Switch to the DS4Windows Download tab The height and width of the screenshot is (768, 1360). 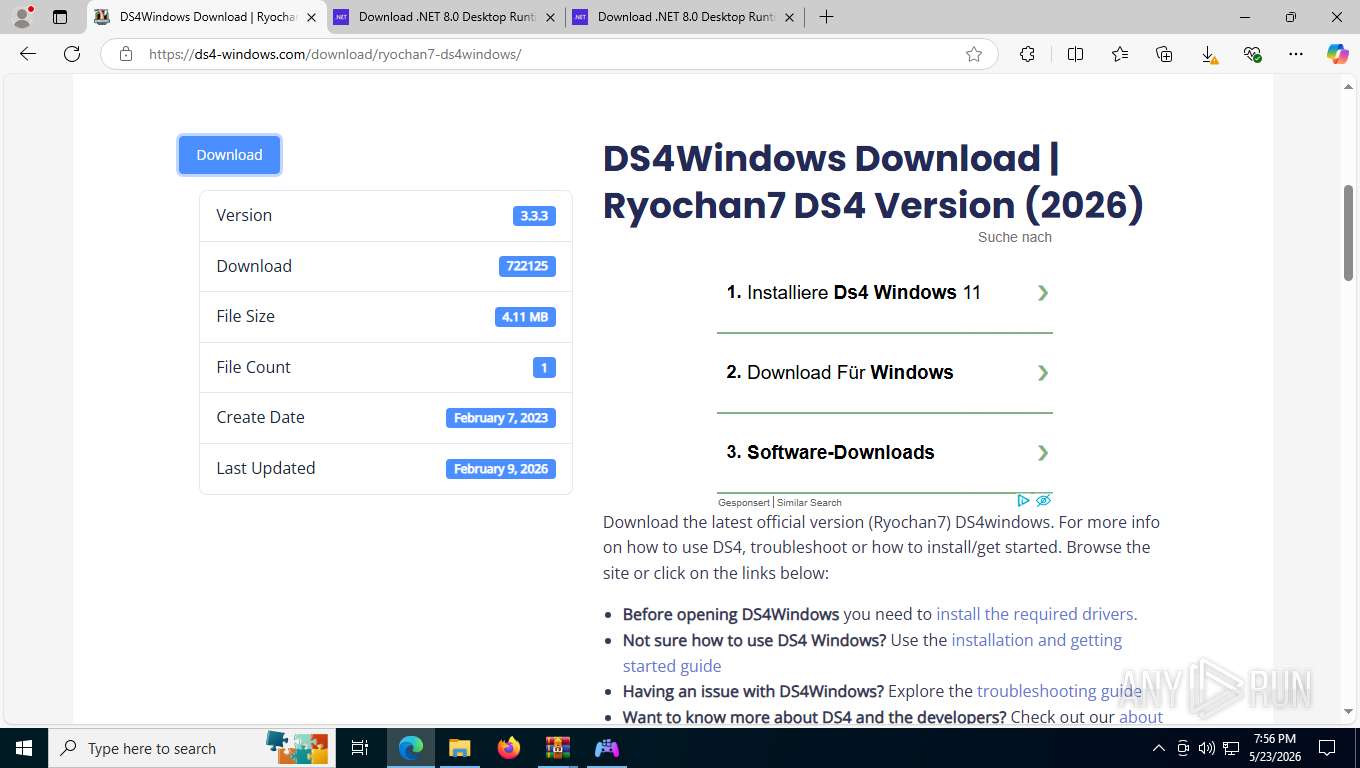pyautogui.click(x=206, y=17)
